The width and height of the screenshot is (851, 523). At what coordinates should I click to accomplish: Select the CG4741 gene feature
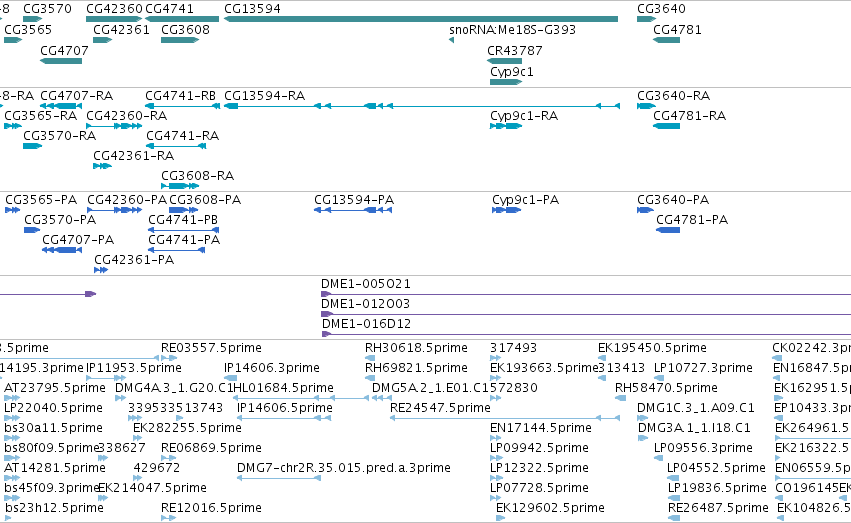point(182,19)
